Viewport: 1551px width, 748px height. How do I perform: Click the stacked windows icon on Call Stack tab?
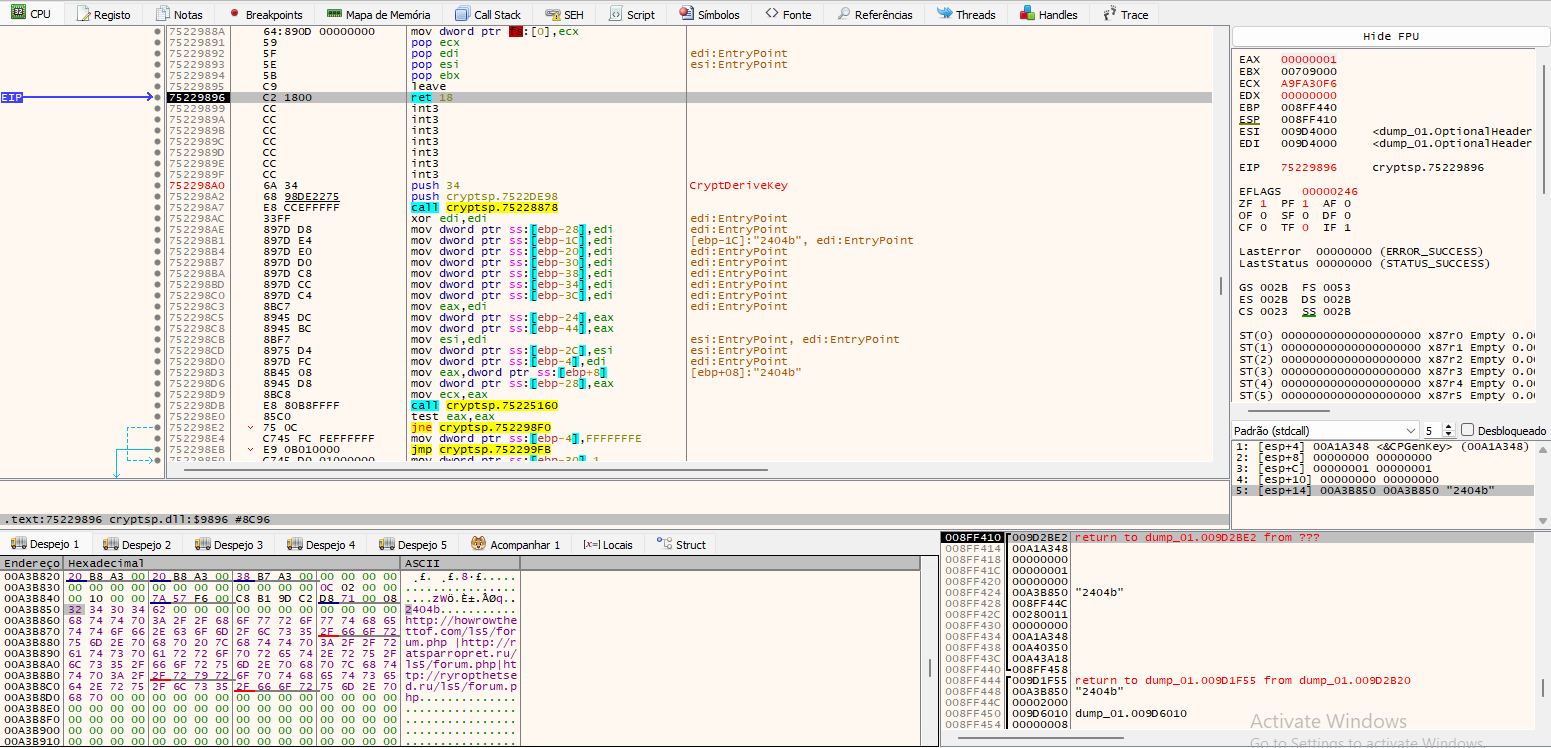462,14
